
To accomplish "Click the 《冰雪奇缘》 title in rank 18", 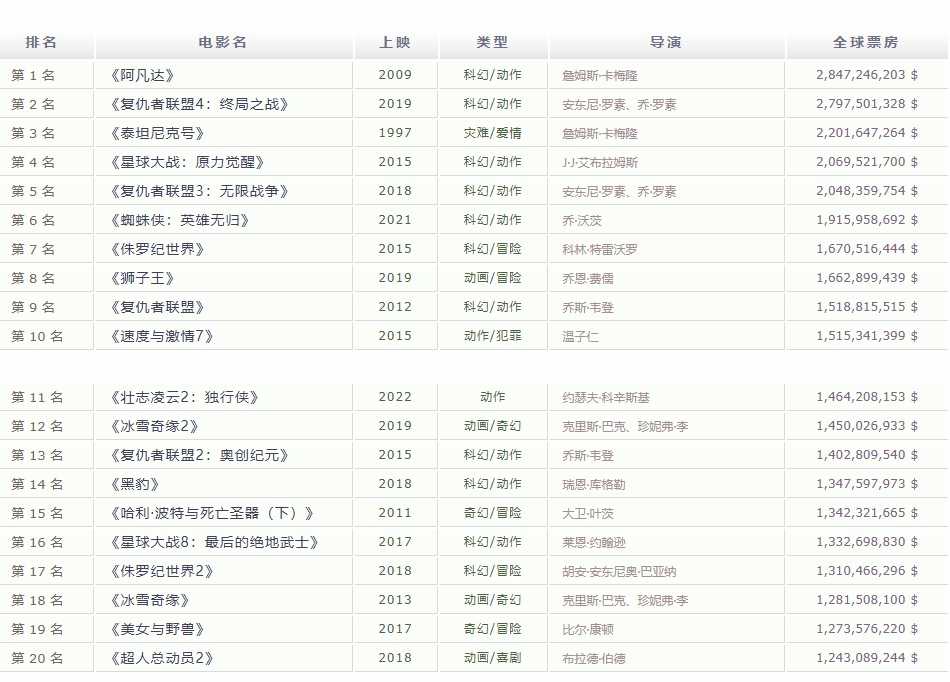I will pos(150,601).
